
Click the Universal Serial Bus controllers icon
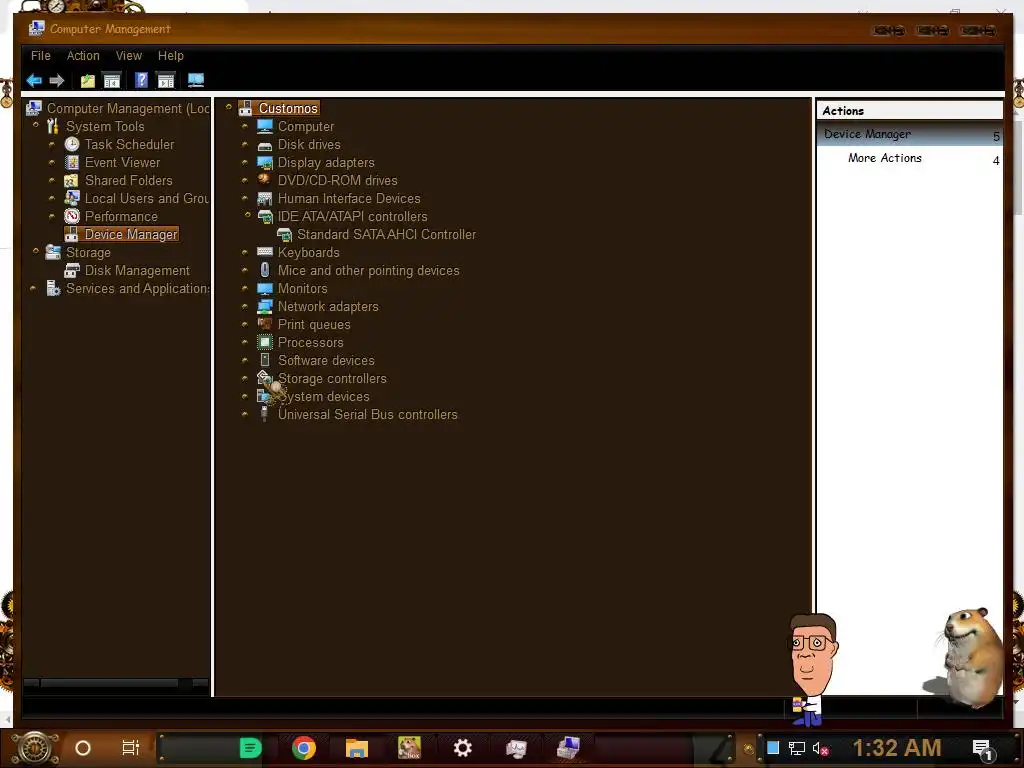click(x=264, y=414)
